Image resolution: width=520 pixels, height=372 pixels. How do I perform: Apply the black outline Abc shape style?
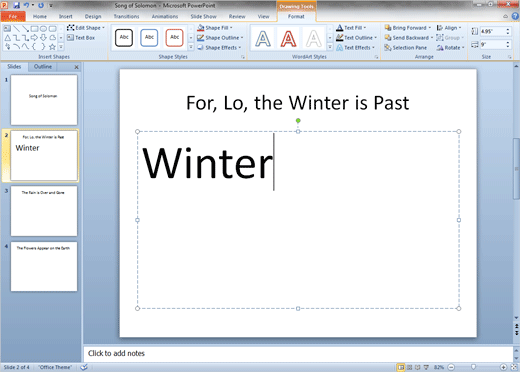124,37
